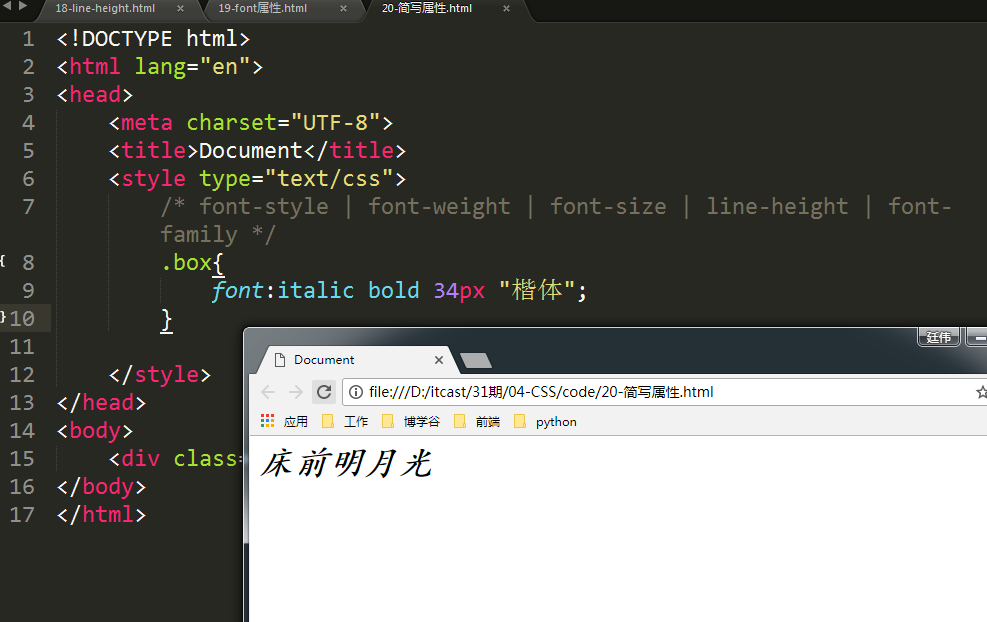Click the "text/css" attribute value
This screenshot has height=622, width=987.
pos(329,179)
